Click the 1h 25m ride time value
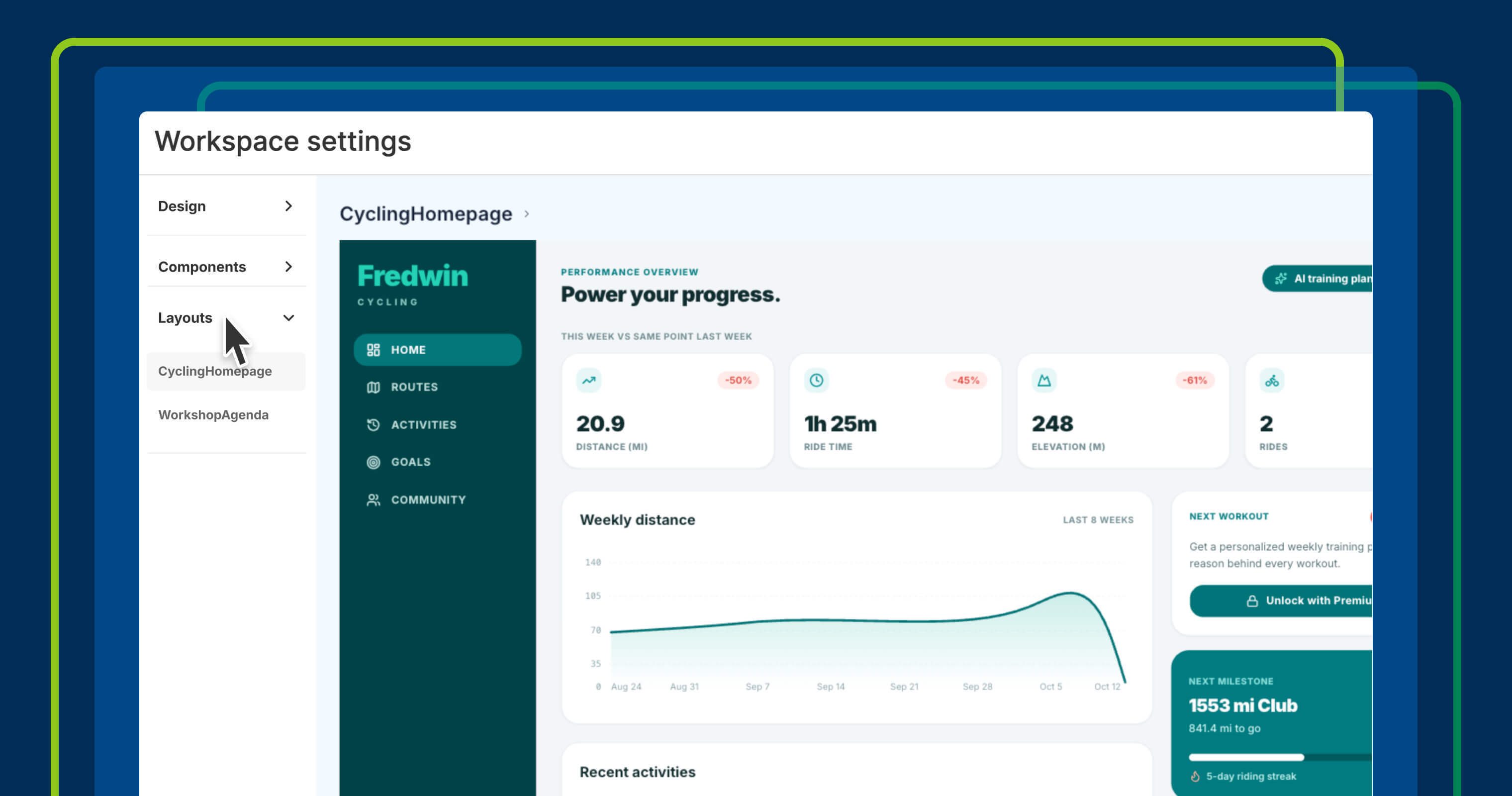This screenshot has width=1512, height=796. pos(840,424)
